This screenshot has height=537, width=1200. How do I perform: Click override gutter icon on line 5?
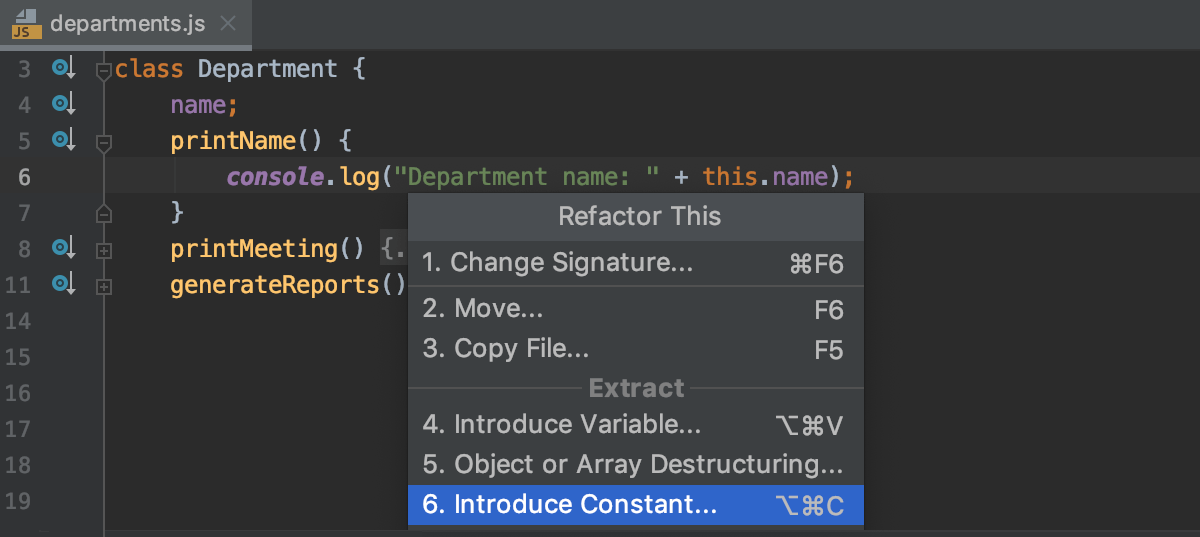click(x=64, y=140)
